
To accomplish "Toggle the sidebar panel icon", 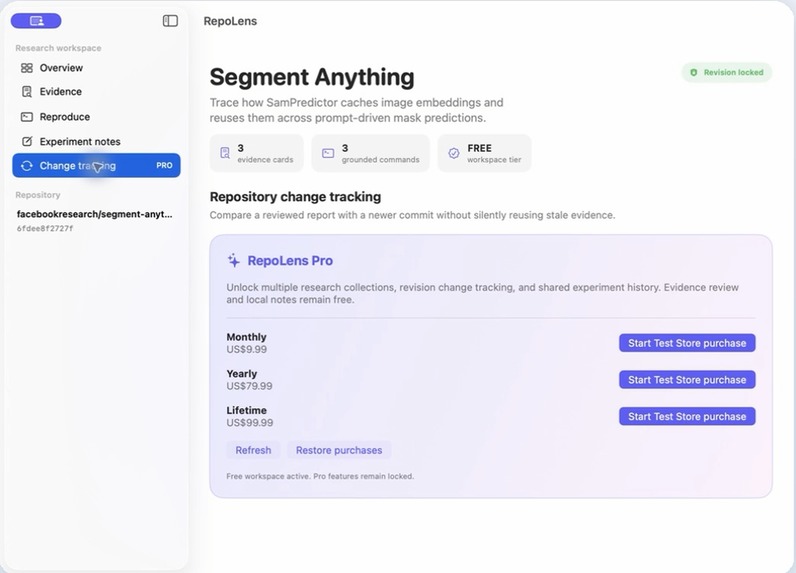I will (170, 21).
